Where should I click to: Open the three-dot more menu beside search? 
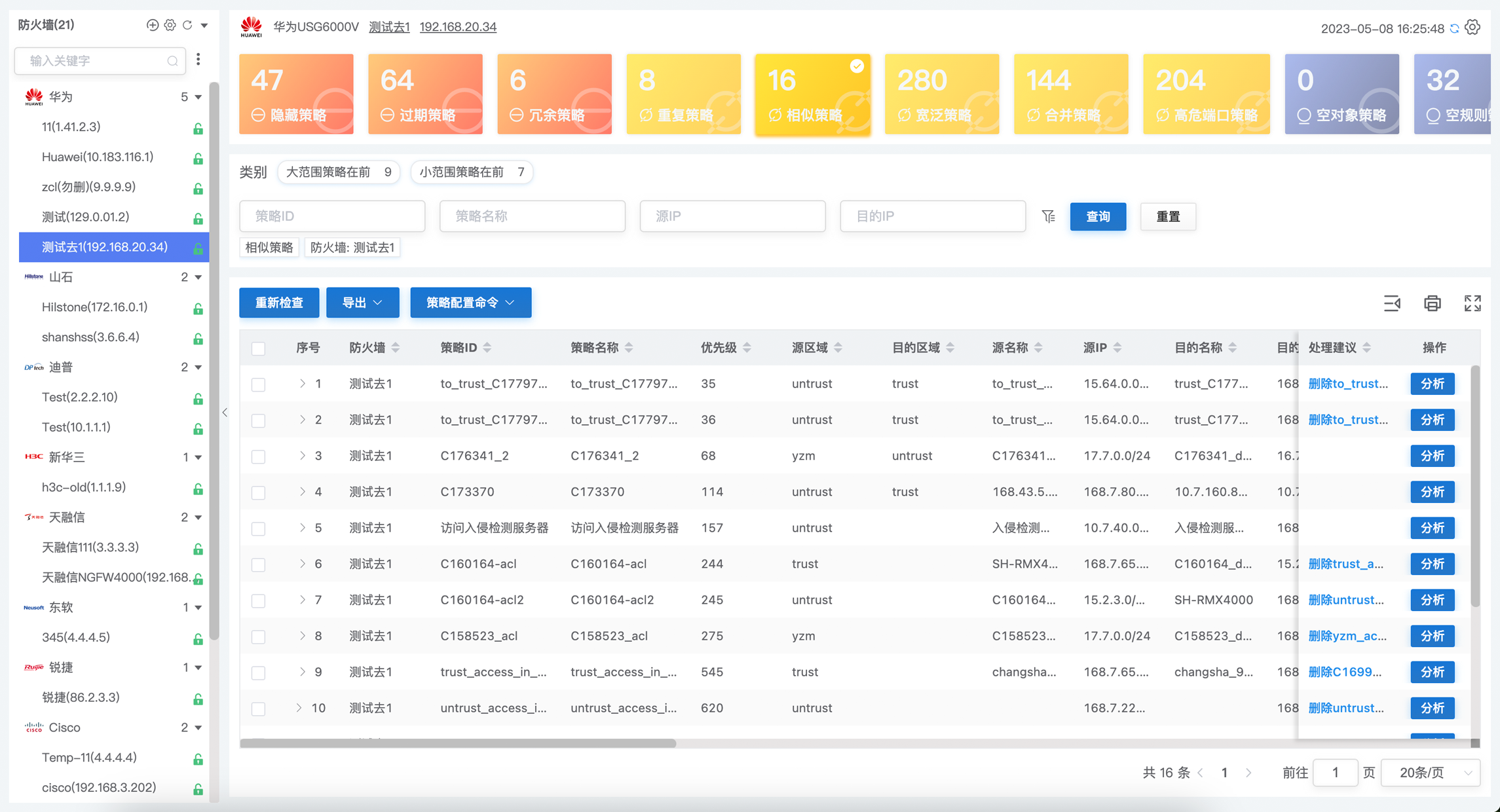[x=198, y=60]
